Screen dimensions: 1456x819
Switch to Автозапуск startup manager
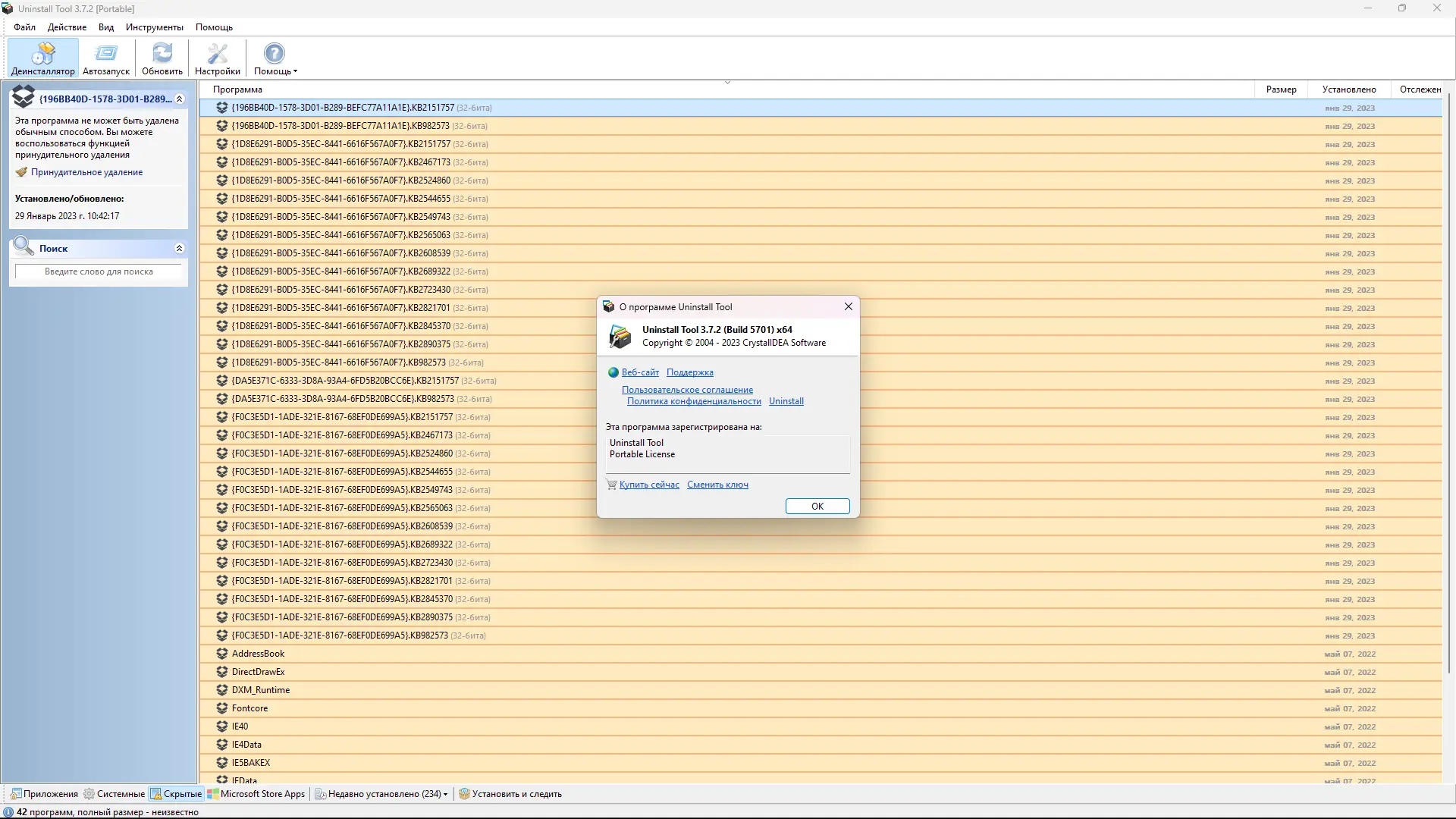click(106, 58)
